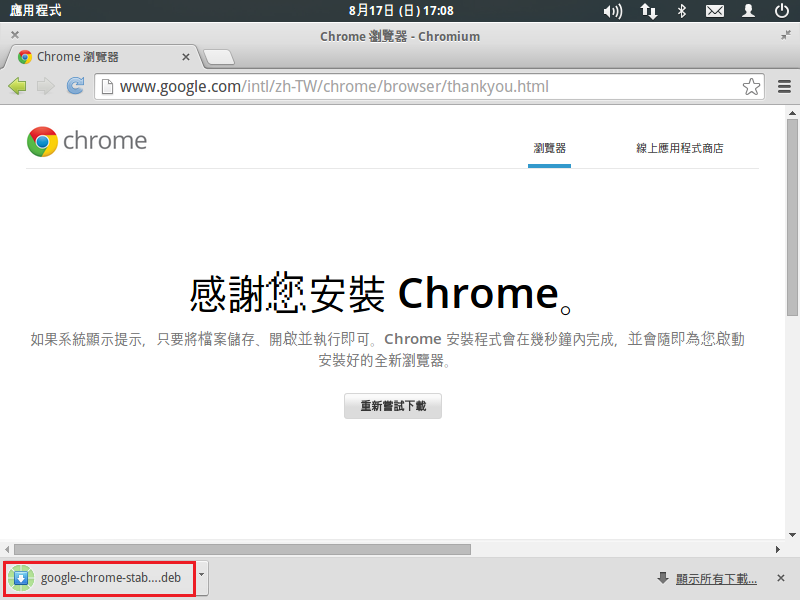Click the 顯示所有下載 link
800x600 pixels.
click(716, 579)
